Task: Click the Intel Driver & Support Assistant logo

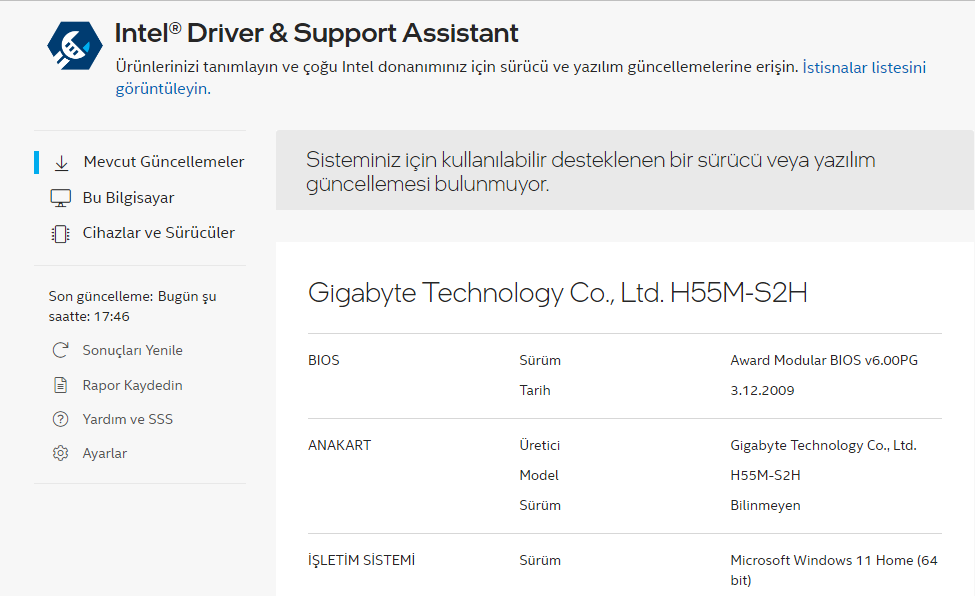Action: point(76,44)
